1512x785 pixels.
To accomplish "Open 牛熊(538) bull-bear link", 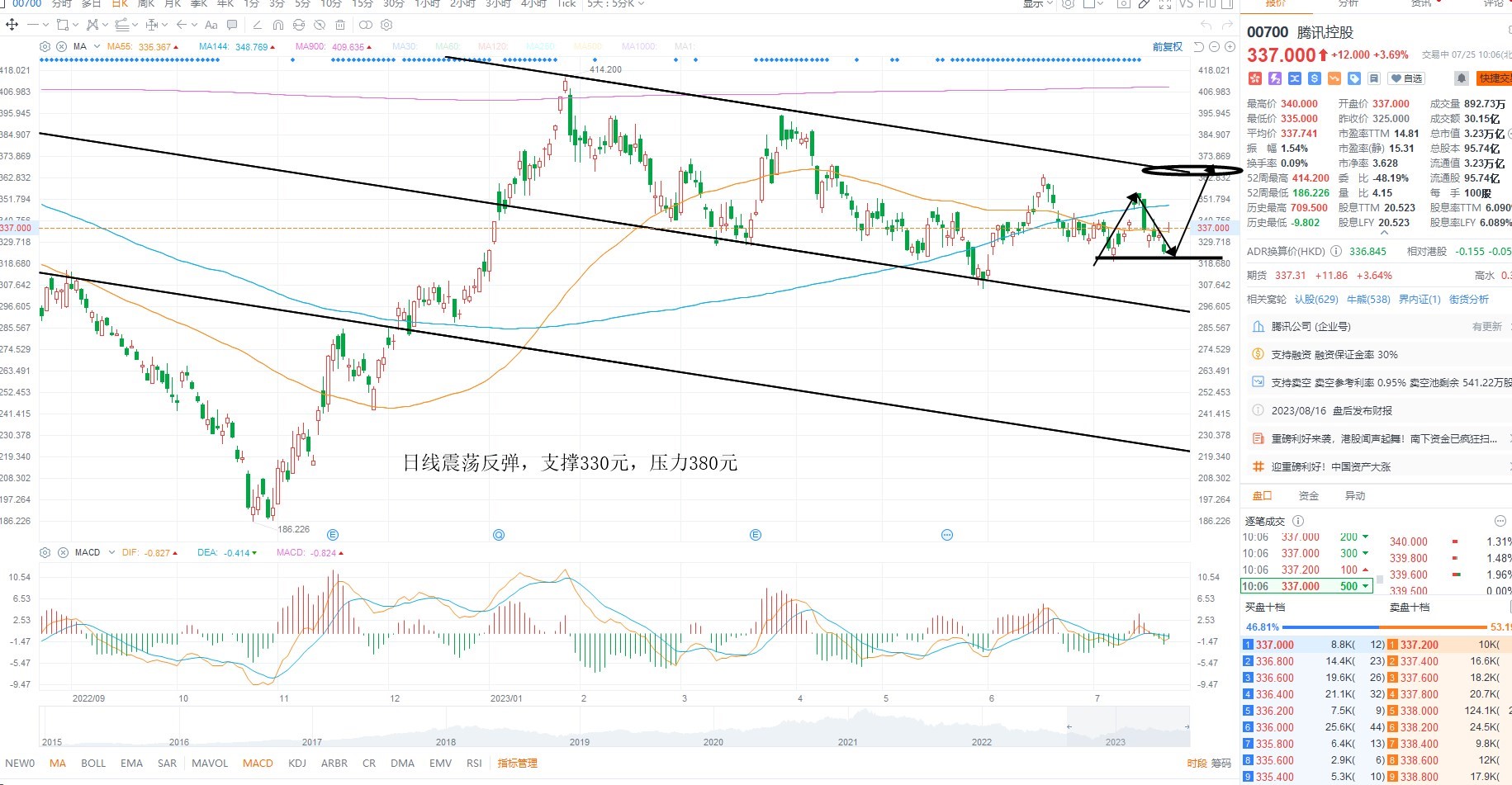I will click(1368, 300).
